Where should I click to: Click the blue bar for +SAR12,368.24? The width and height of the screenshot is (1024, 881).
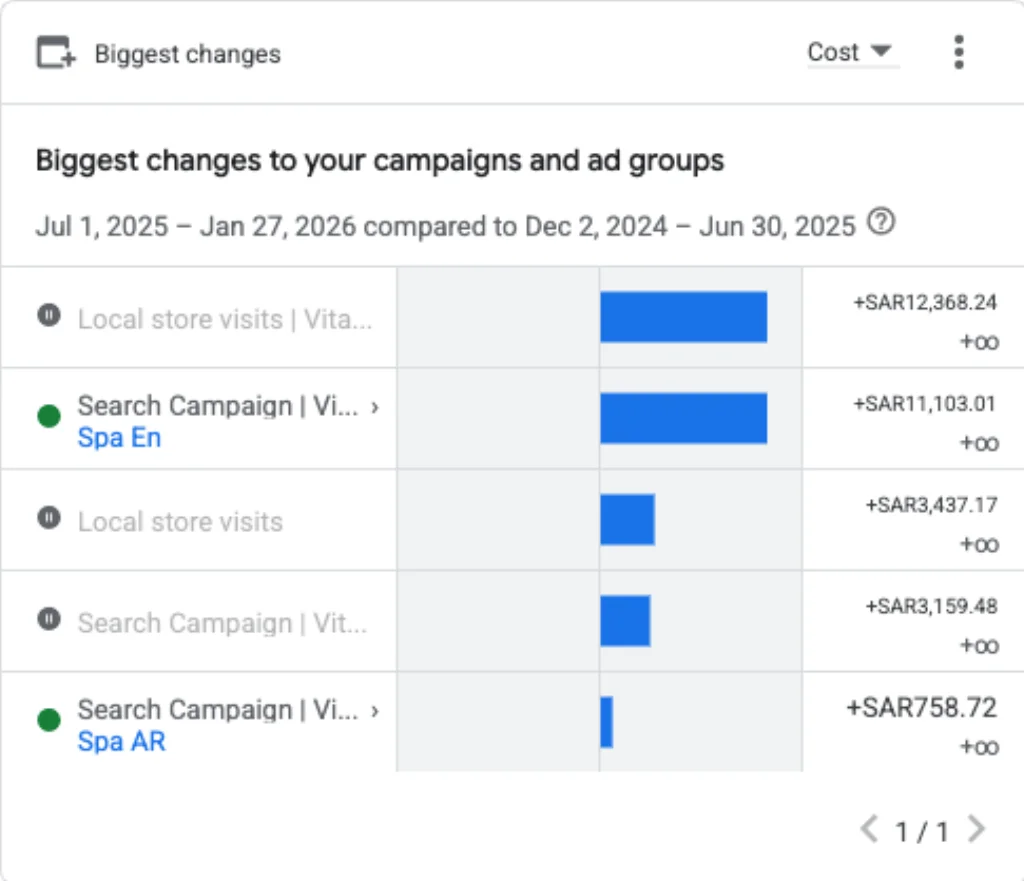pyautogui.click(x=684, y=317)
